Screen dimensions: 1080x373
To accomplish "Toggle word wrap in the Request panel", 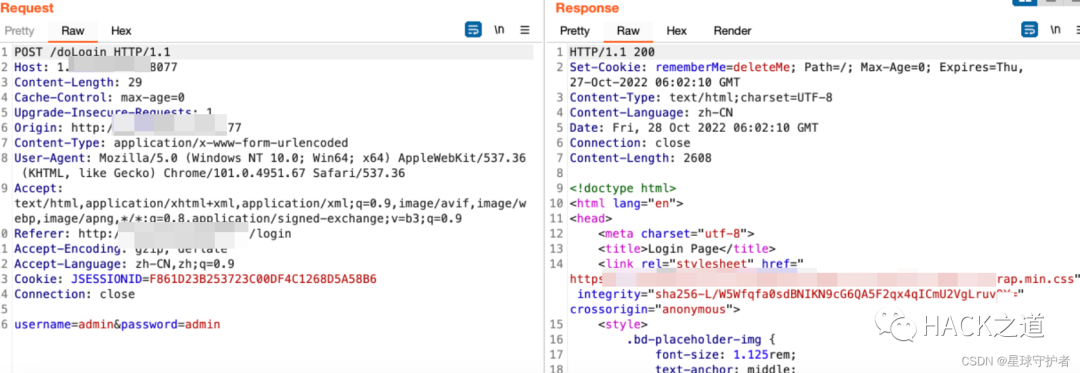I will coord(473,30).
